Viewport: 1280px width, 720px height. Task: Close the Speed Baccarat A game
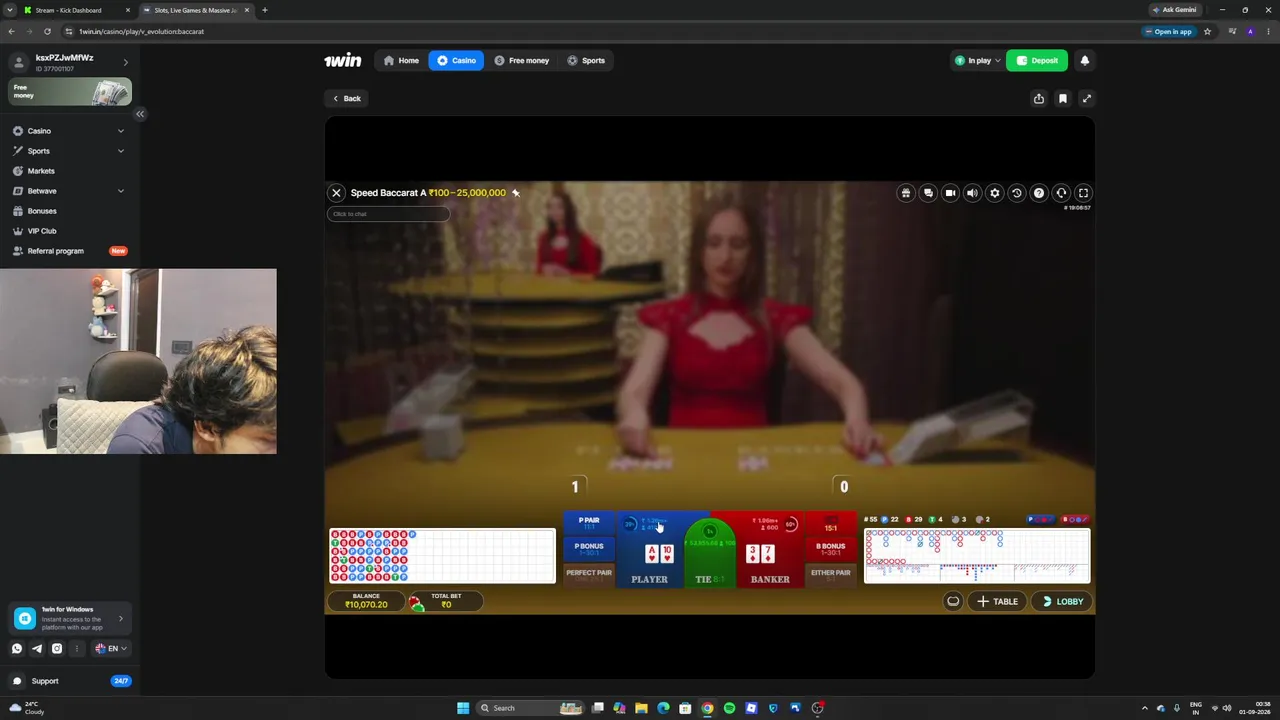coord(336,193)
